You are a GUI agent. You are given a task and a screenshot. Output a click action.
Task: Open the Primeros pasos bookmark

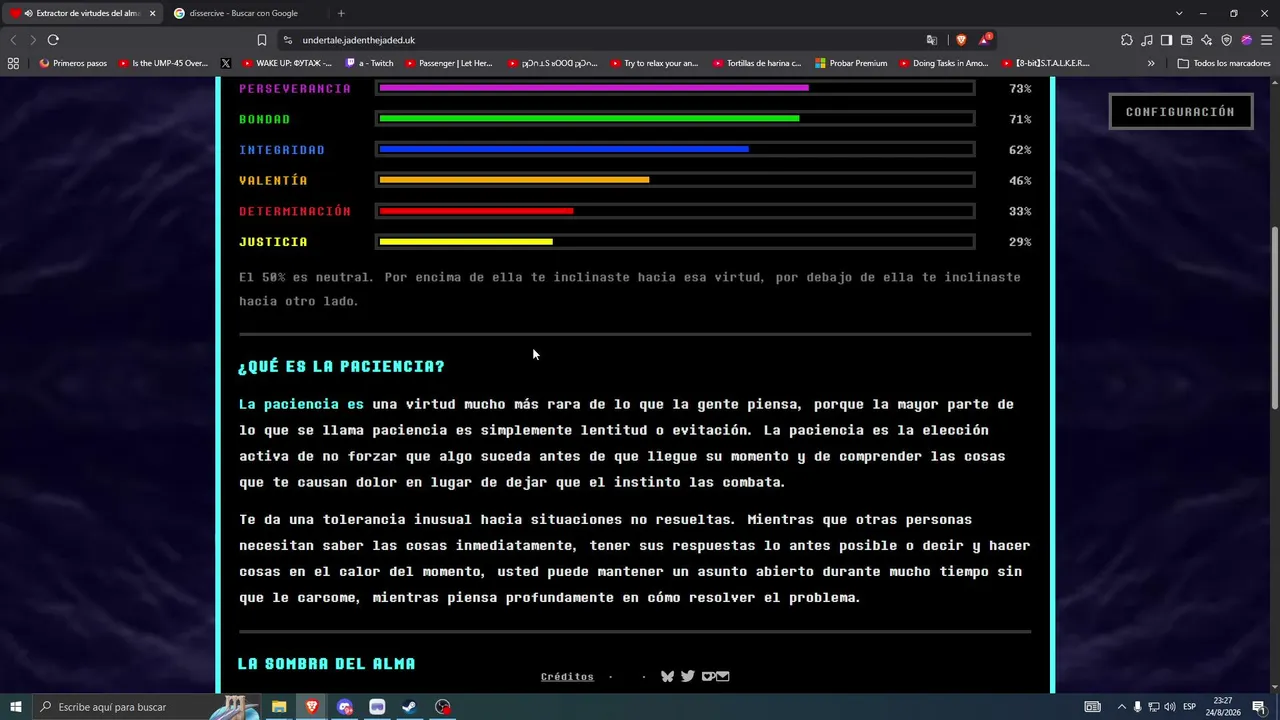point(73,63)
